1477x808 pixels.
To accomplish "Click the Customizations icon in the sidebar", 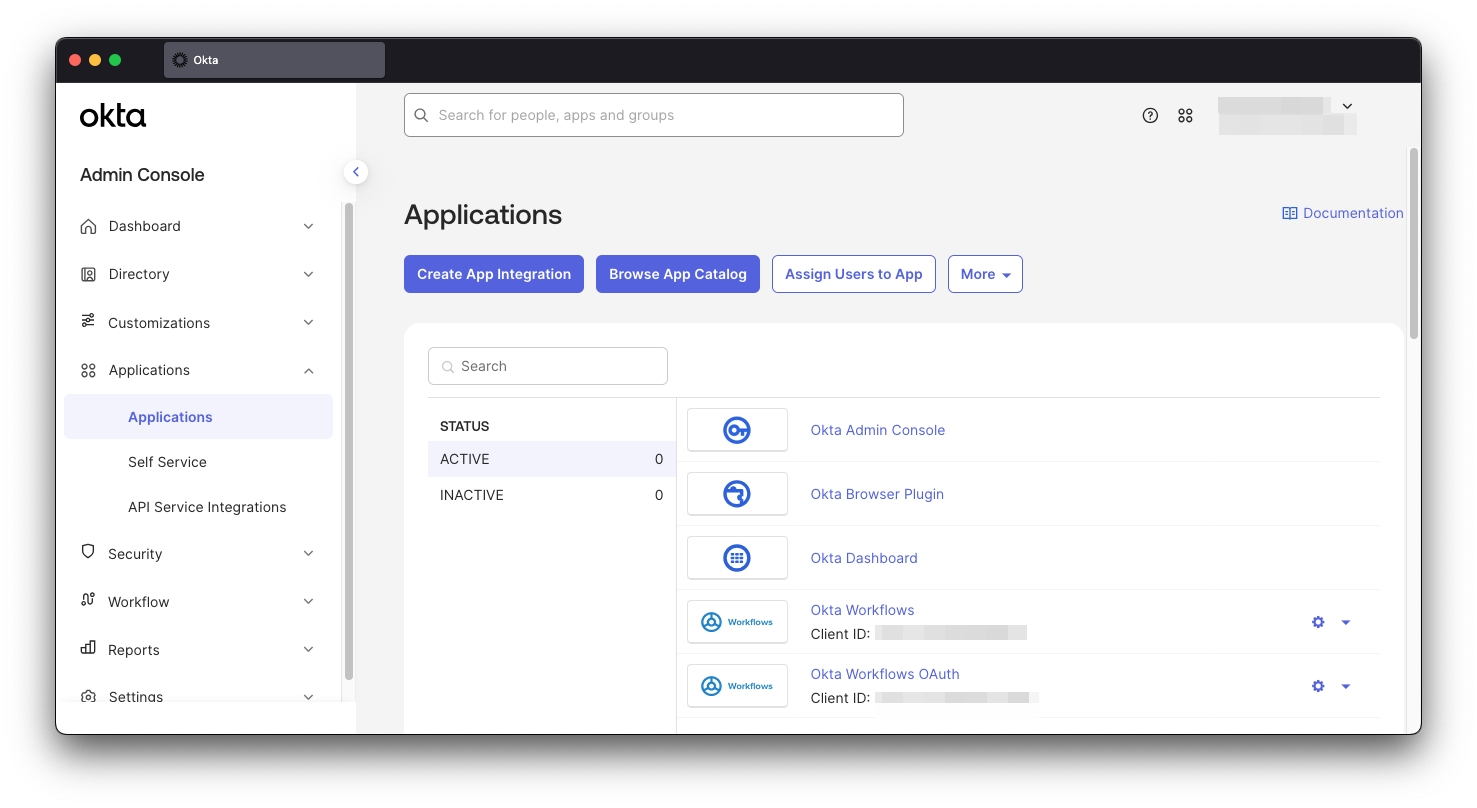I will (89, 322).
